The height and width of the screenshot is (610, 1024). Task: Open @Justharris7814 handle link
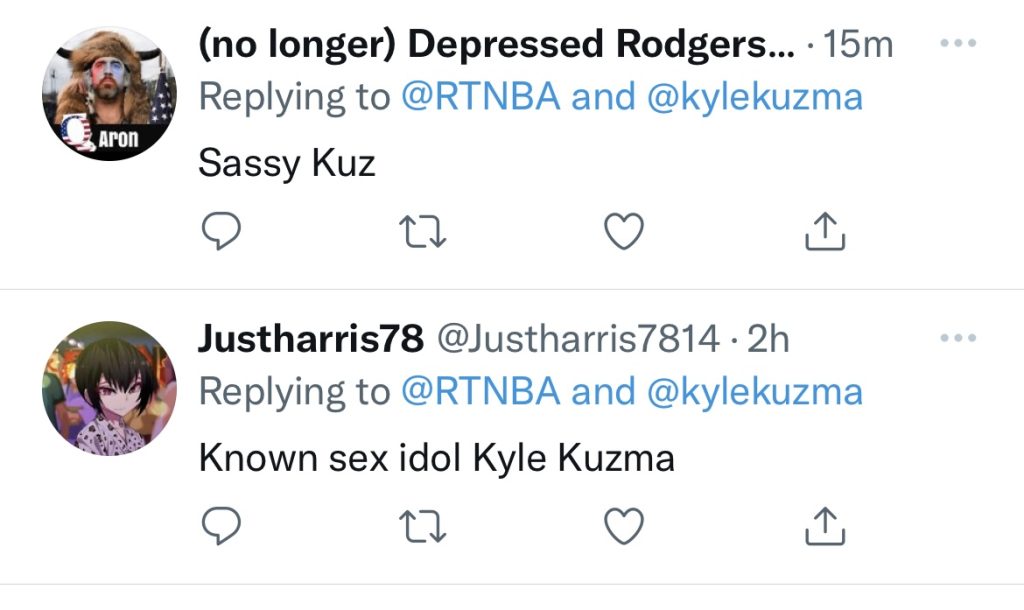pos(578,338)
